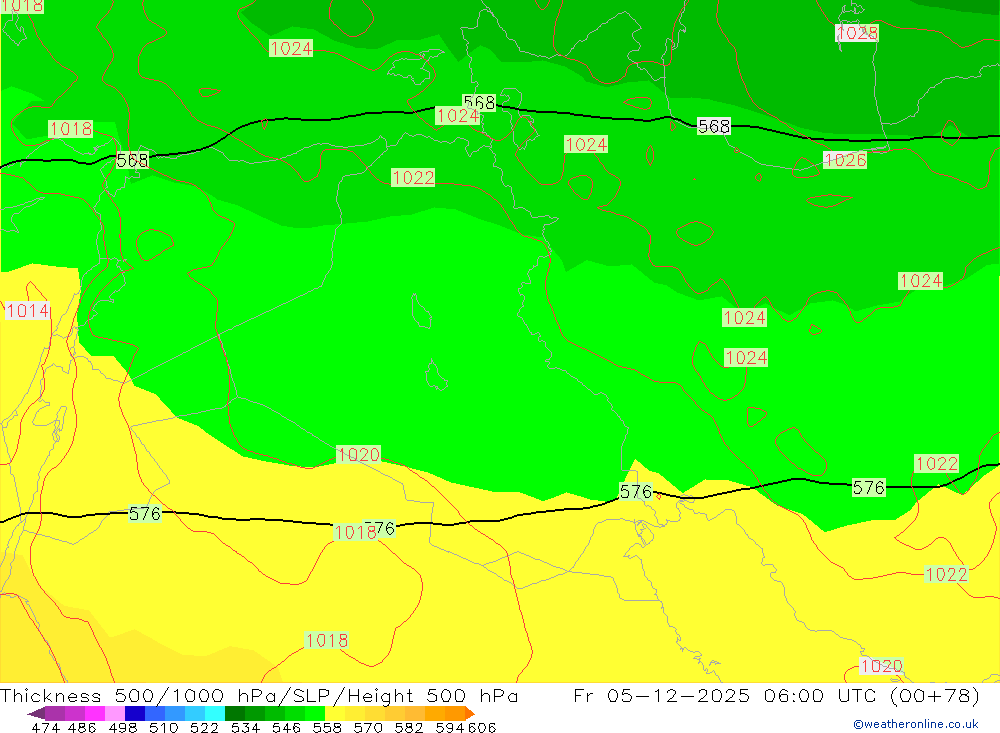Pick the magenta swatch in the legend
This screenshot has width=1000, height=733.
coord(94,713)
